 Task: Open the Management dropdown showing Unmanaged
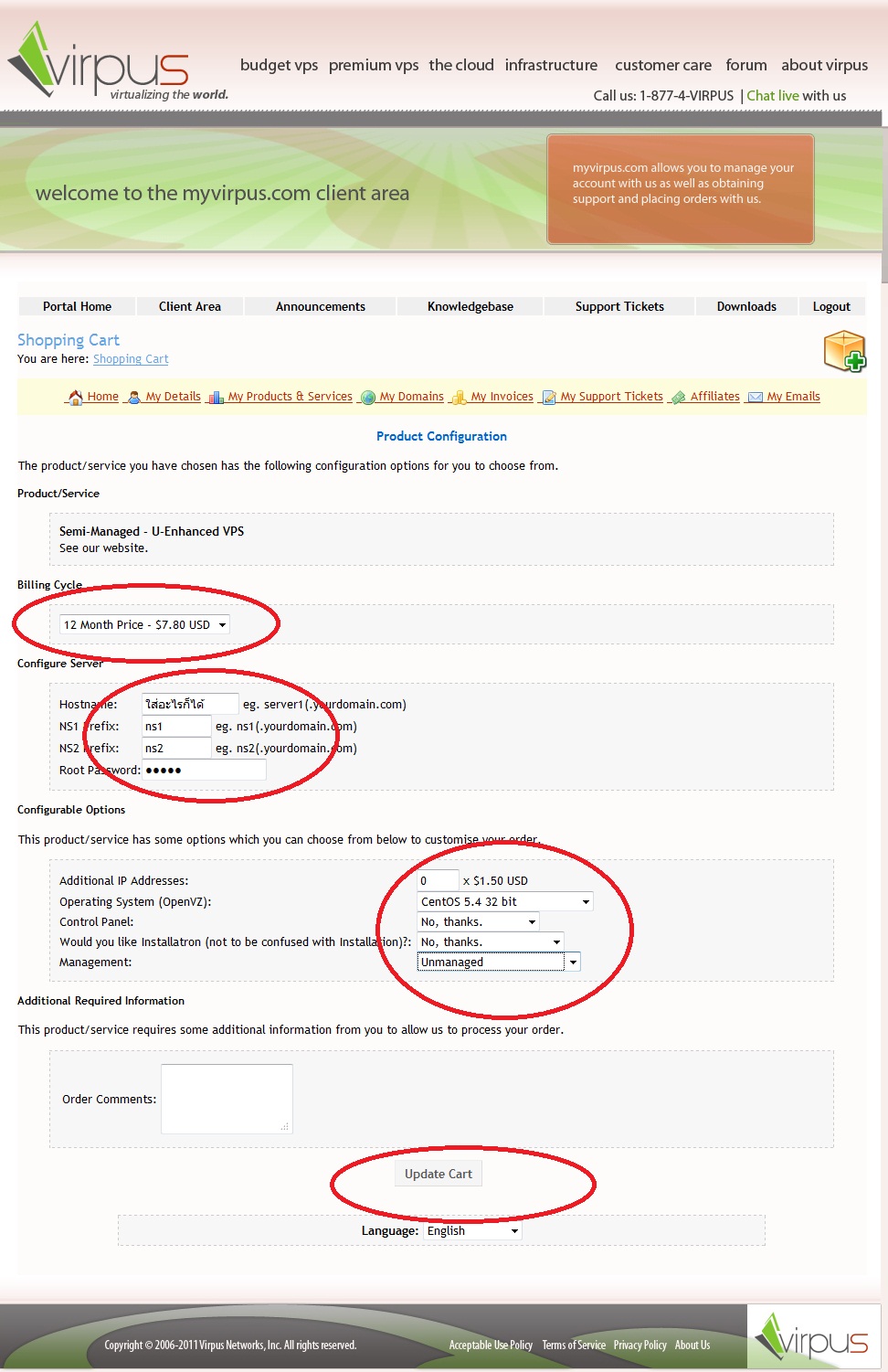pyautogui.click(x=499, y=962)
